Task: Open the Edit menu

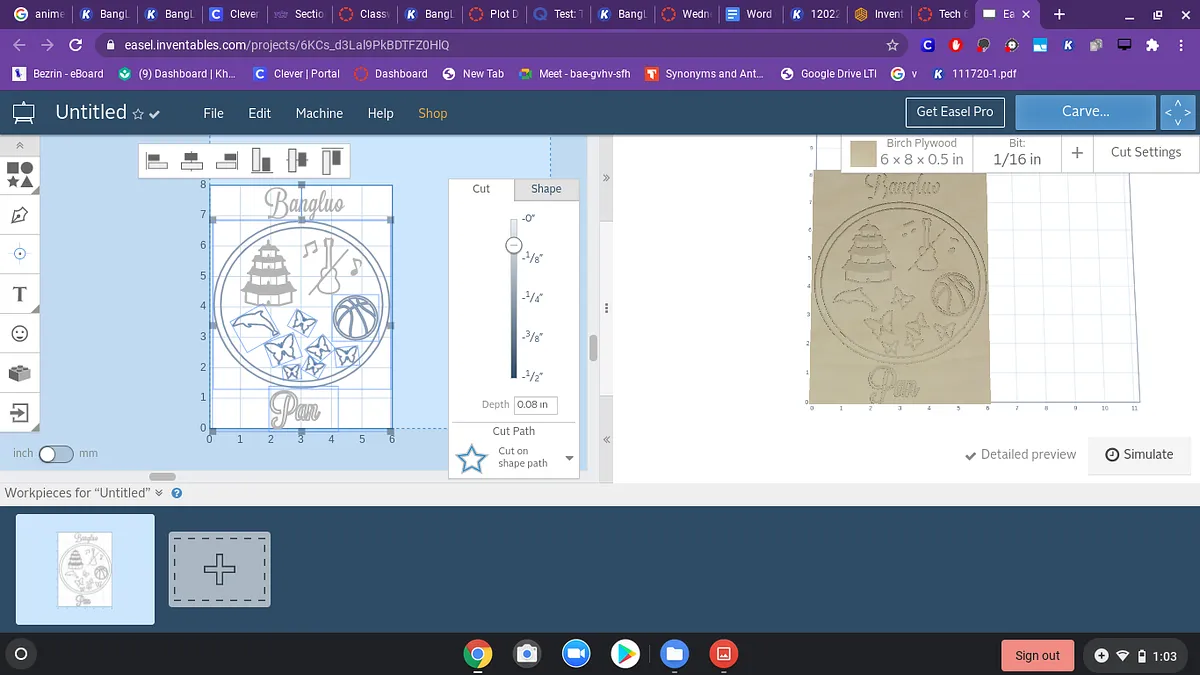Action: click(260, 113)
